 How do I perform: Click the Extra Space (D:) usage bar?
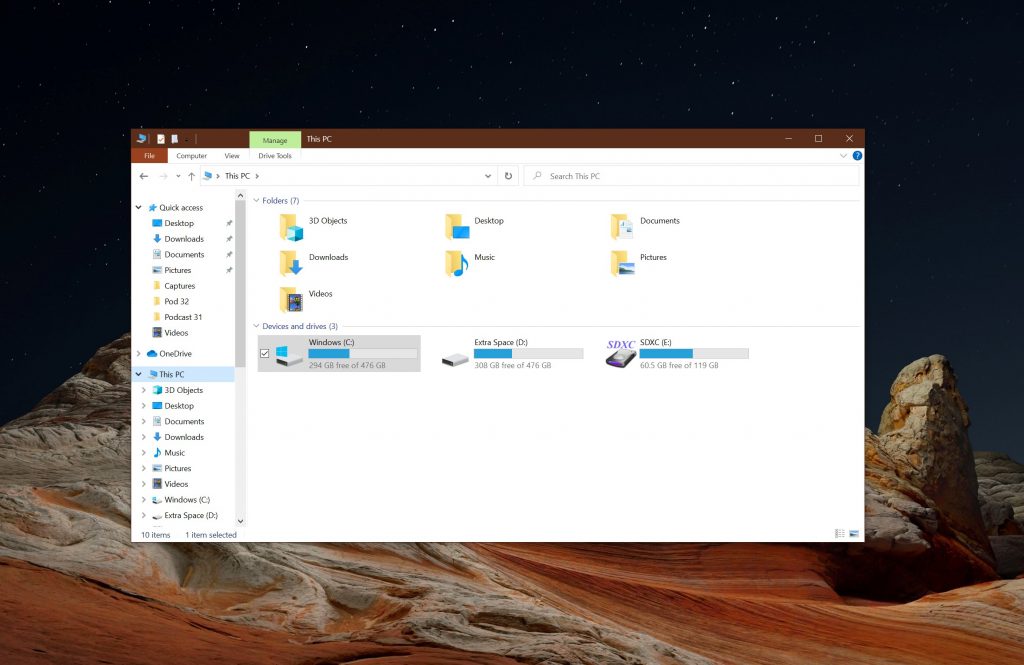[x=528, y=353]
